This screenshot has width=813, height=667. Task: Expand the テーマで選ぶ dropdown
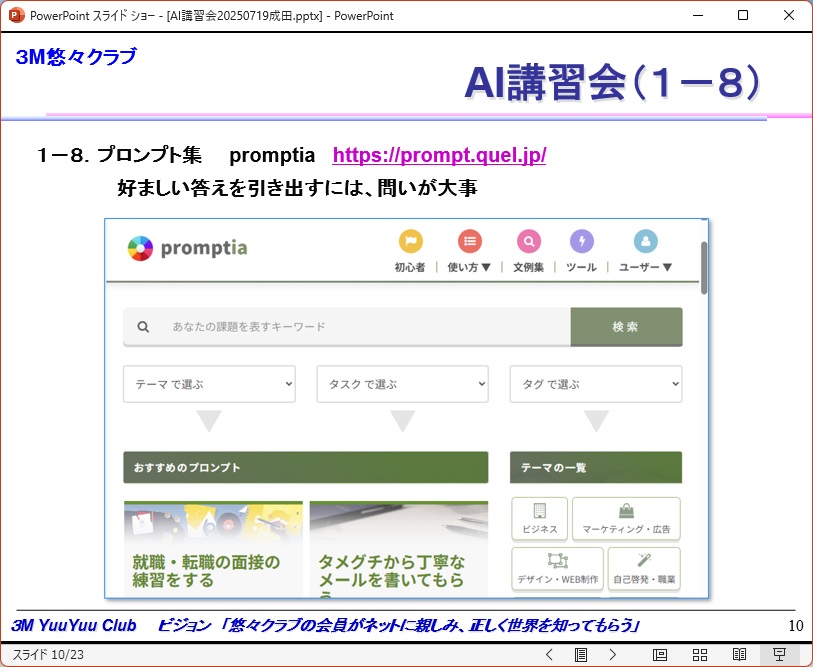(209, 384)
